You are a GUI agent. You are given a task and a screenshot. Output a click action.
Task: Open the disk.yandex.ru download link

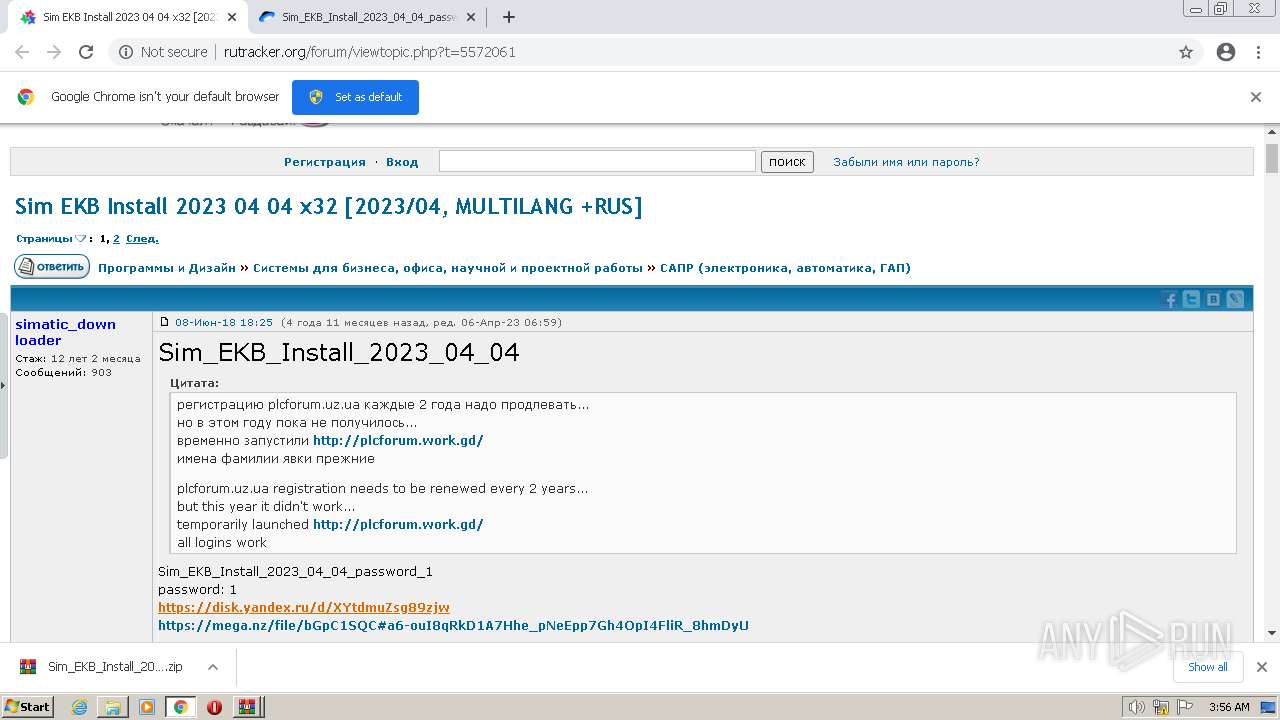click(x=304, y=608)
